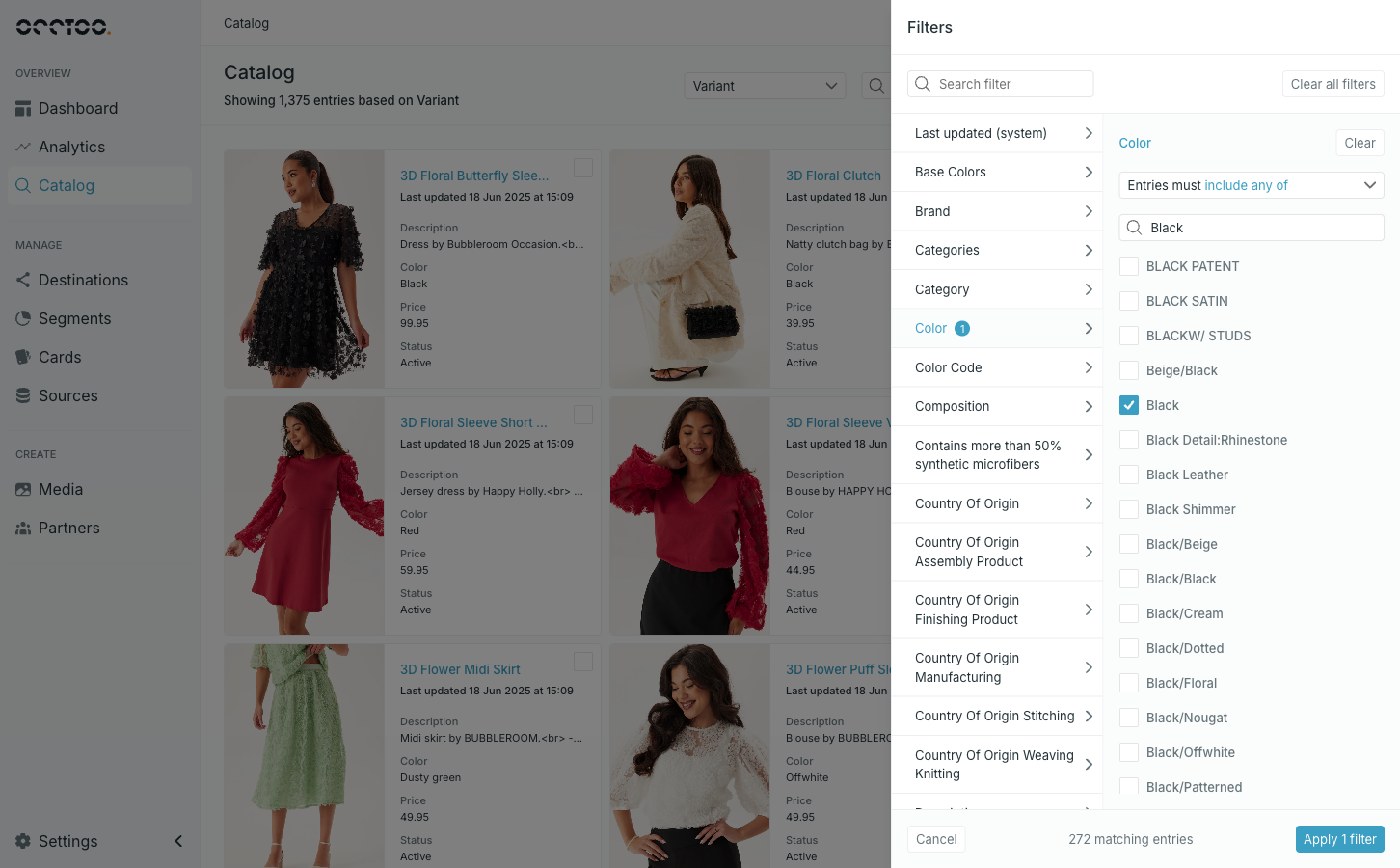Expand Country Of Origin Assembly Product

coord(997,552)
